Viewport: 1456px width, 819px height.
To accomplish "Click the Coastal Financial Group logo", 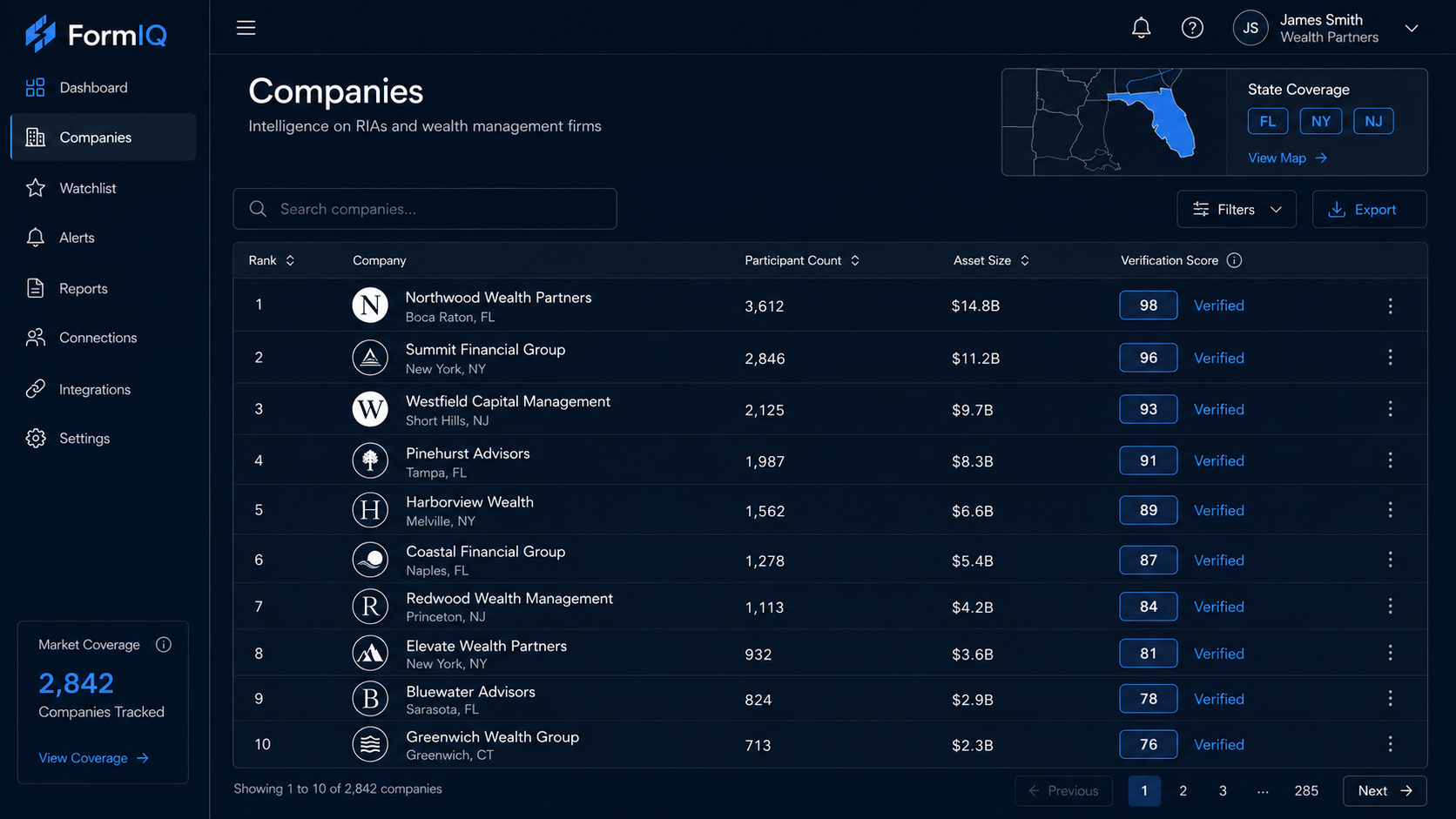I will tap(370, 560).
